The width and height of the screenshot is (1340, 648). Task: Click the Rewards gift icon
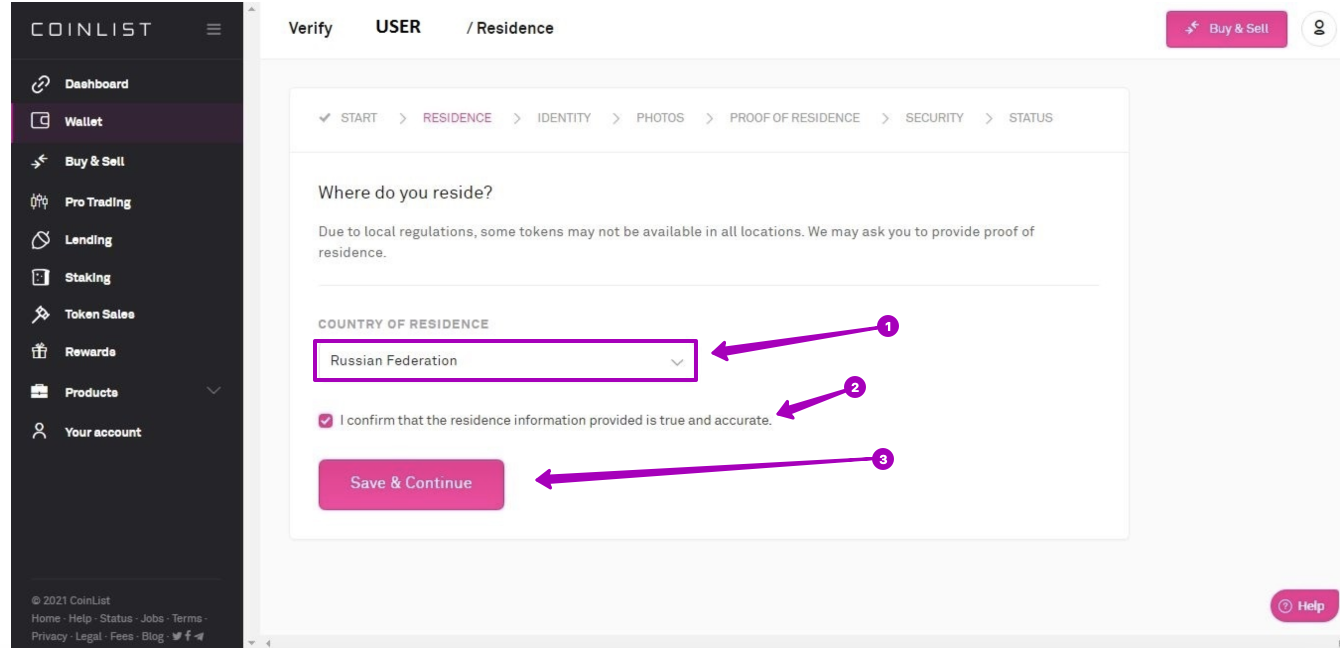point(40,352)
